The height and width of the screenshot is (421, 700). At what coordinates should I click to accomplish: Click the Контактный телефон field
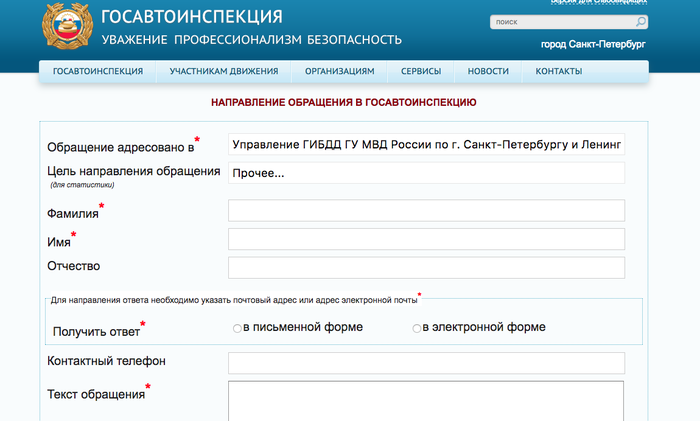point(426,362)
